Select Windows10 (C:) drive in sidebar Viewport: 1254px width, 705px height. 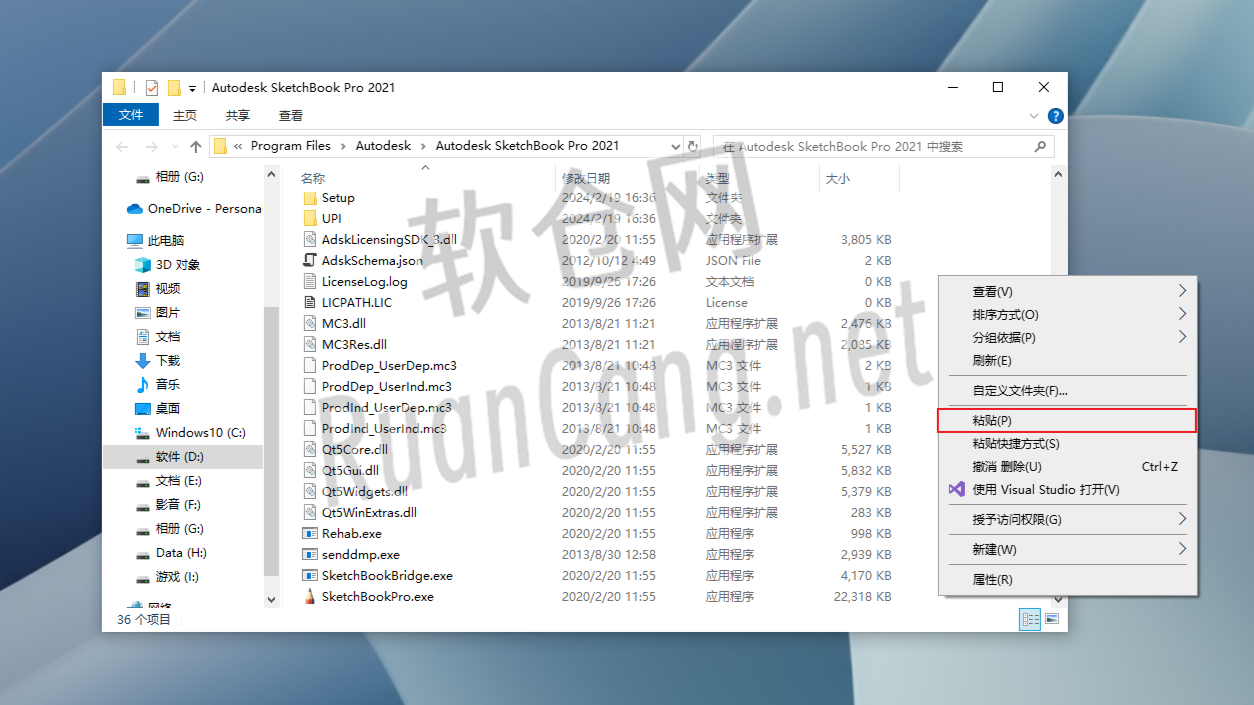click(200, 433)
